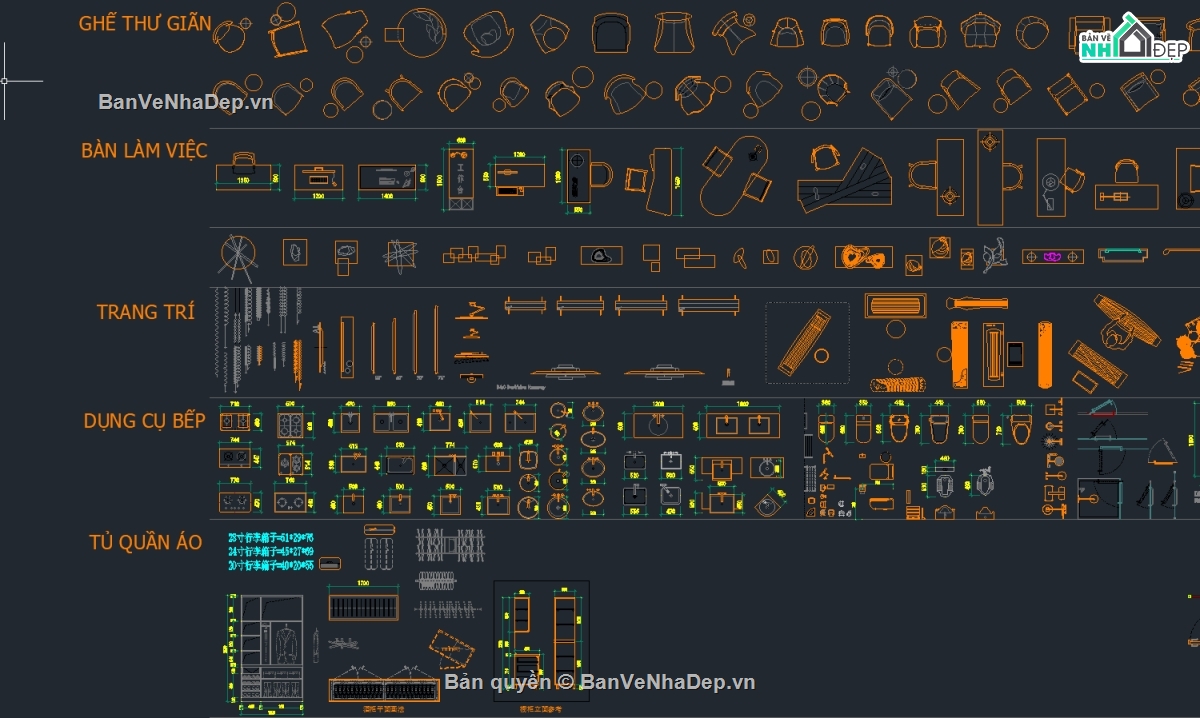The height and width of the screenshot is (718, 1200).
Task: Click the DỤNG CỤ BẾP category label
Action: (x=144, y=420)
